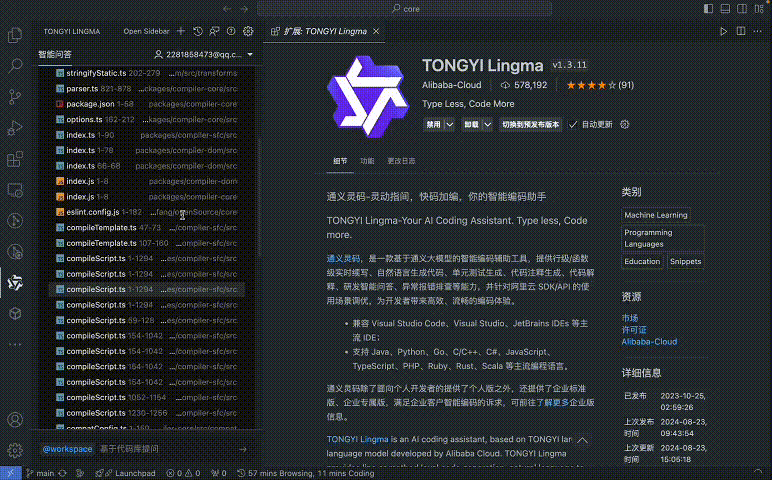Viewport: 772px width, 480px height.
Task: Go forward with the right arrow
Action: [x=244, y=9]
